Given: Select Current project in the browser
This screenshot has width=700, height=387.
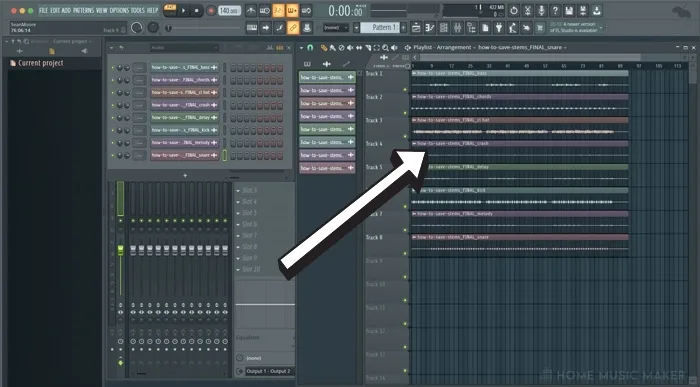Looking at the screenshot, I should (41, 63).
